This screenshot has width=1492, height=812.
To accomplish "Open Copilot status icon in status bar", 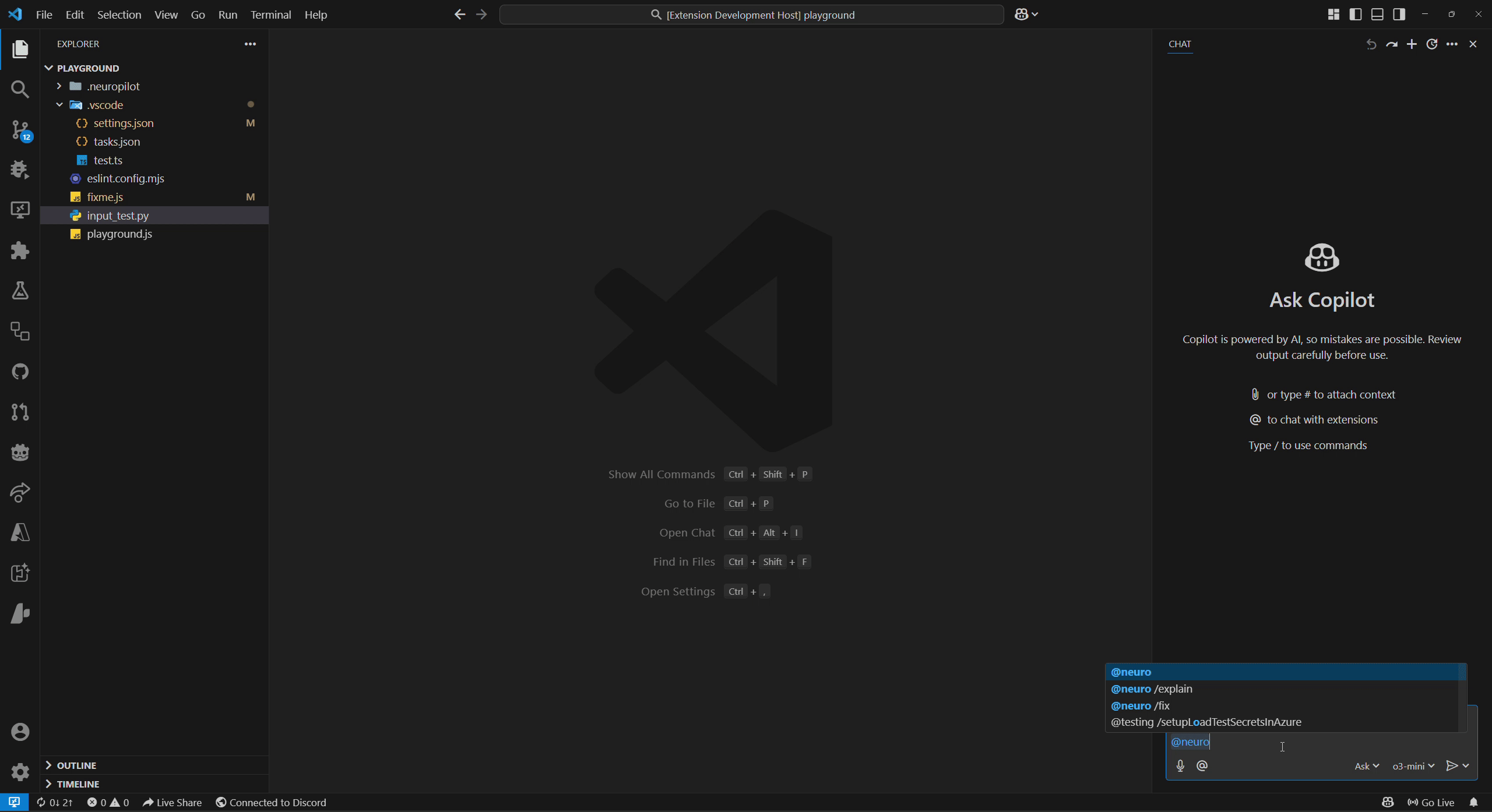I will (1388, 803).
